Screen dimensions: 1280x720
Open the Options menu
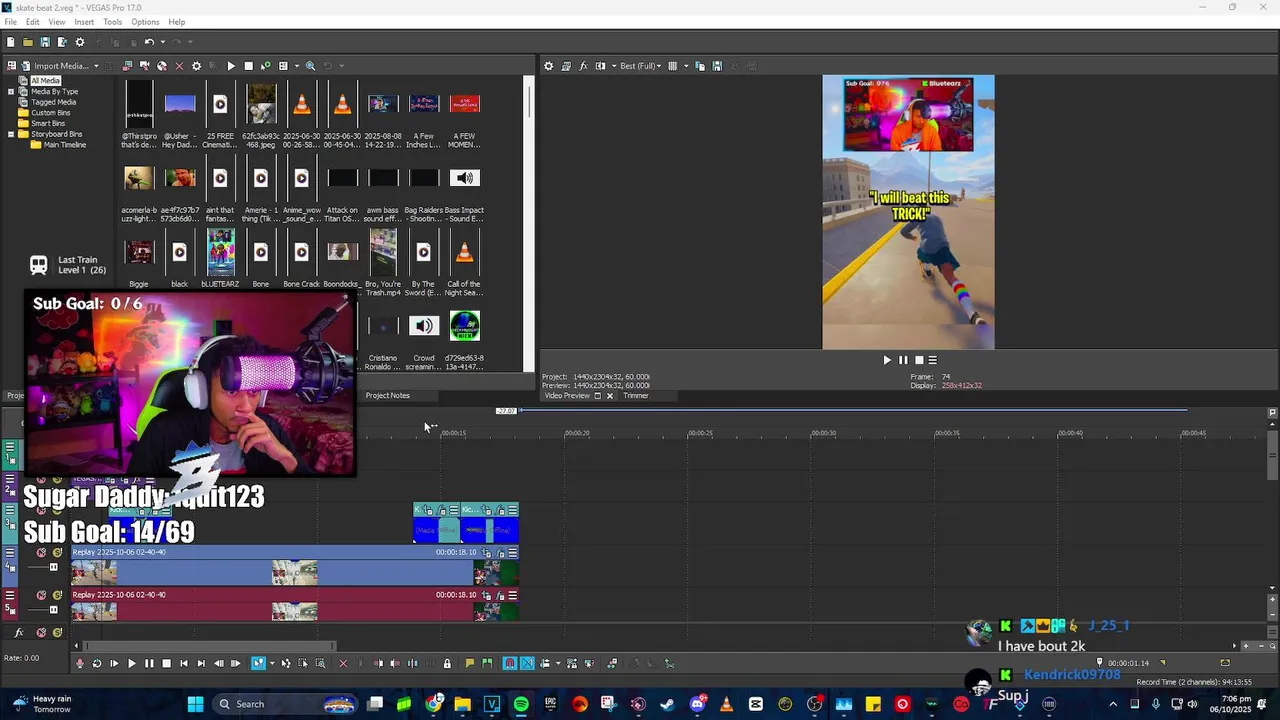point(145,22)
